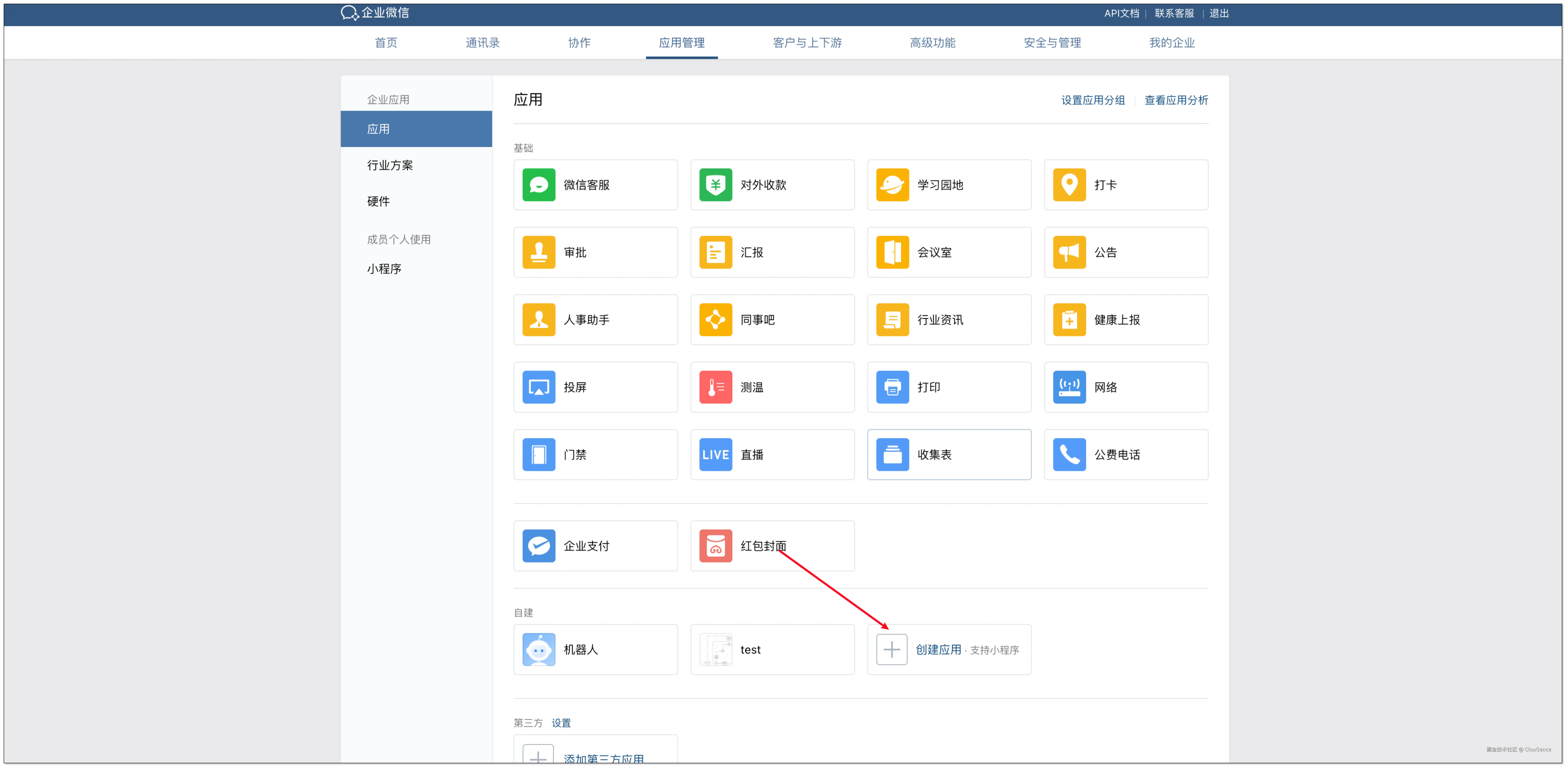Click the plus icon to create app
Viewport: 1568px width, 769px height.
(892, 650)
